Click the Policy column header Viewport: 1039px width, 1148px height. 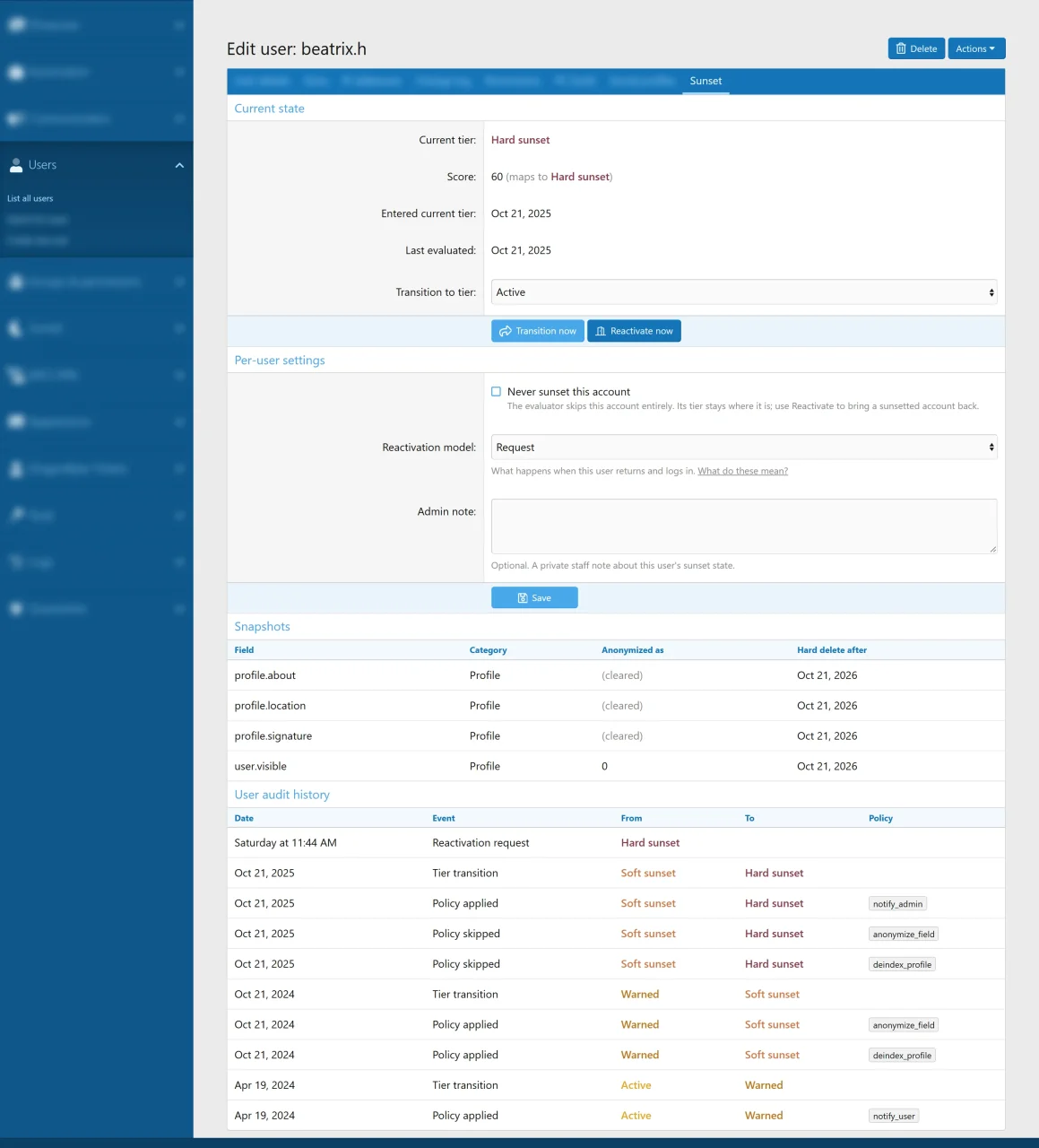click(881, 818)
